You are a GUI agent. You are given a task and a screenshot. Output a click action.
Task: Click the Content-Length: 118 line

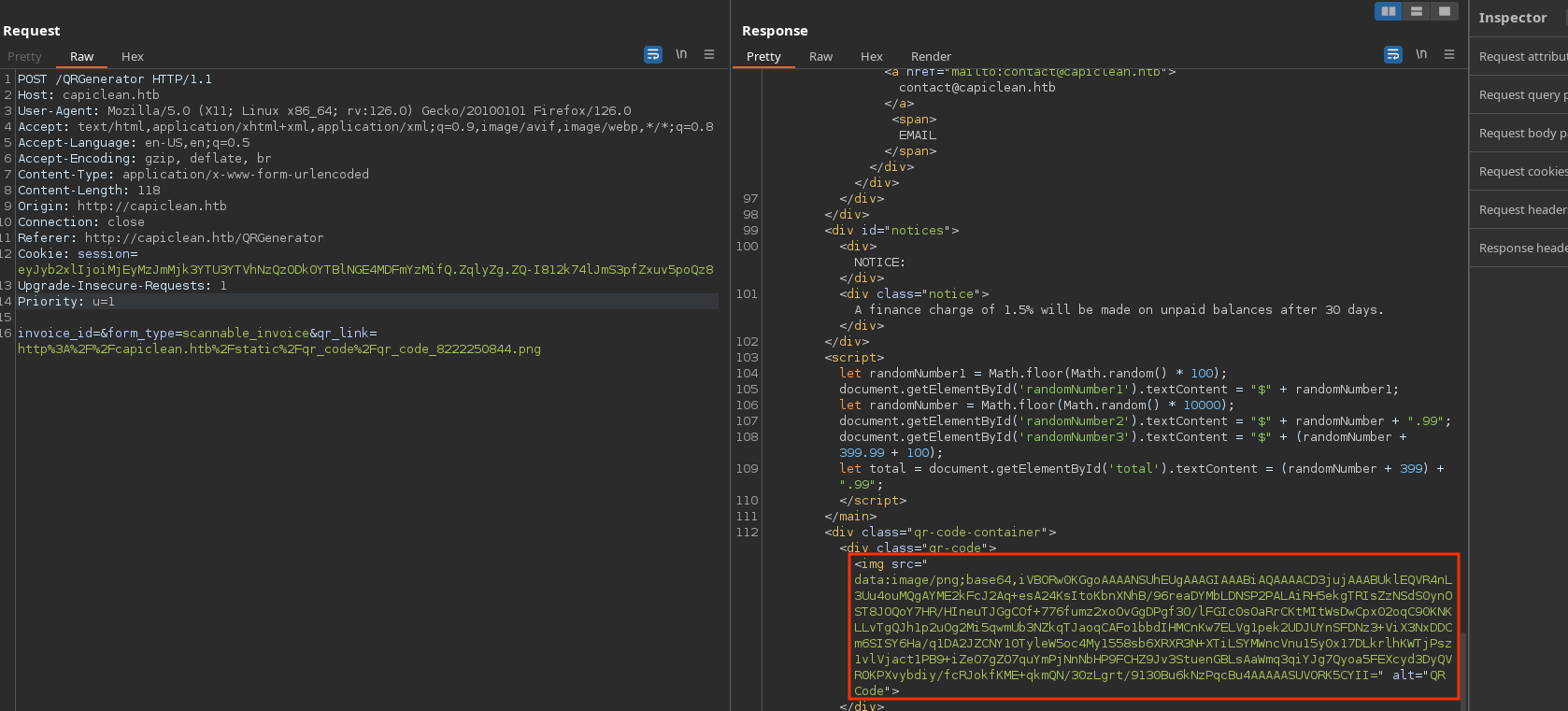pos(89,191)
